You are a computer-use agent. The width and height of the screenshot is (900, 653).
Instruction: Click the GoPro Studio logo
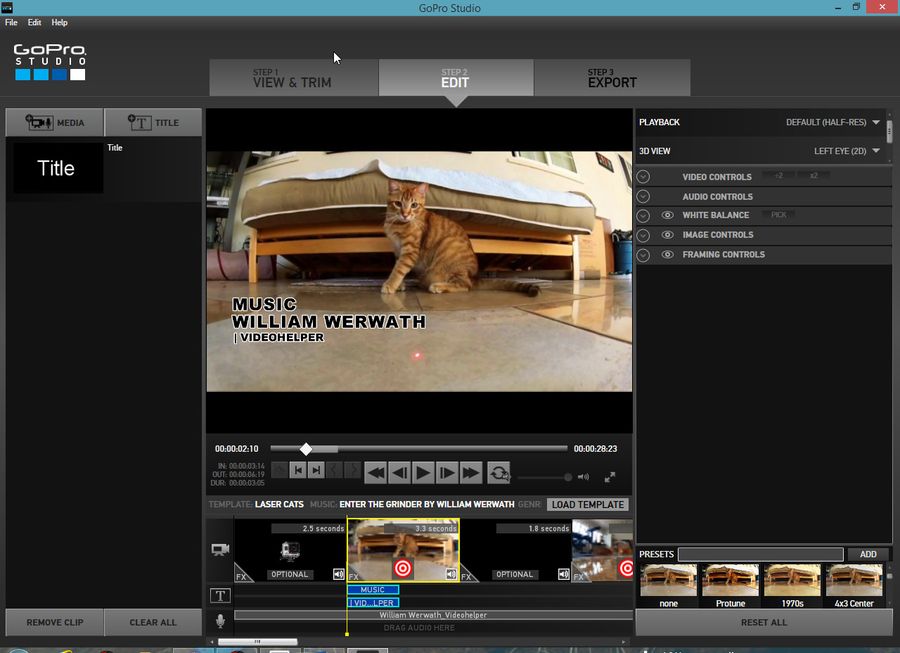click(50, 61)
